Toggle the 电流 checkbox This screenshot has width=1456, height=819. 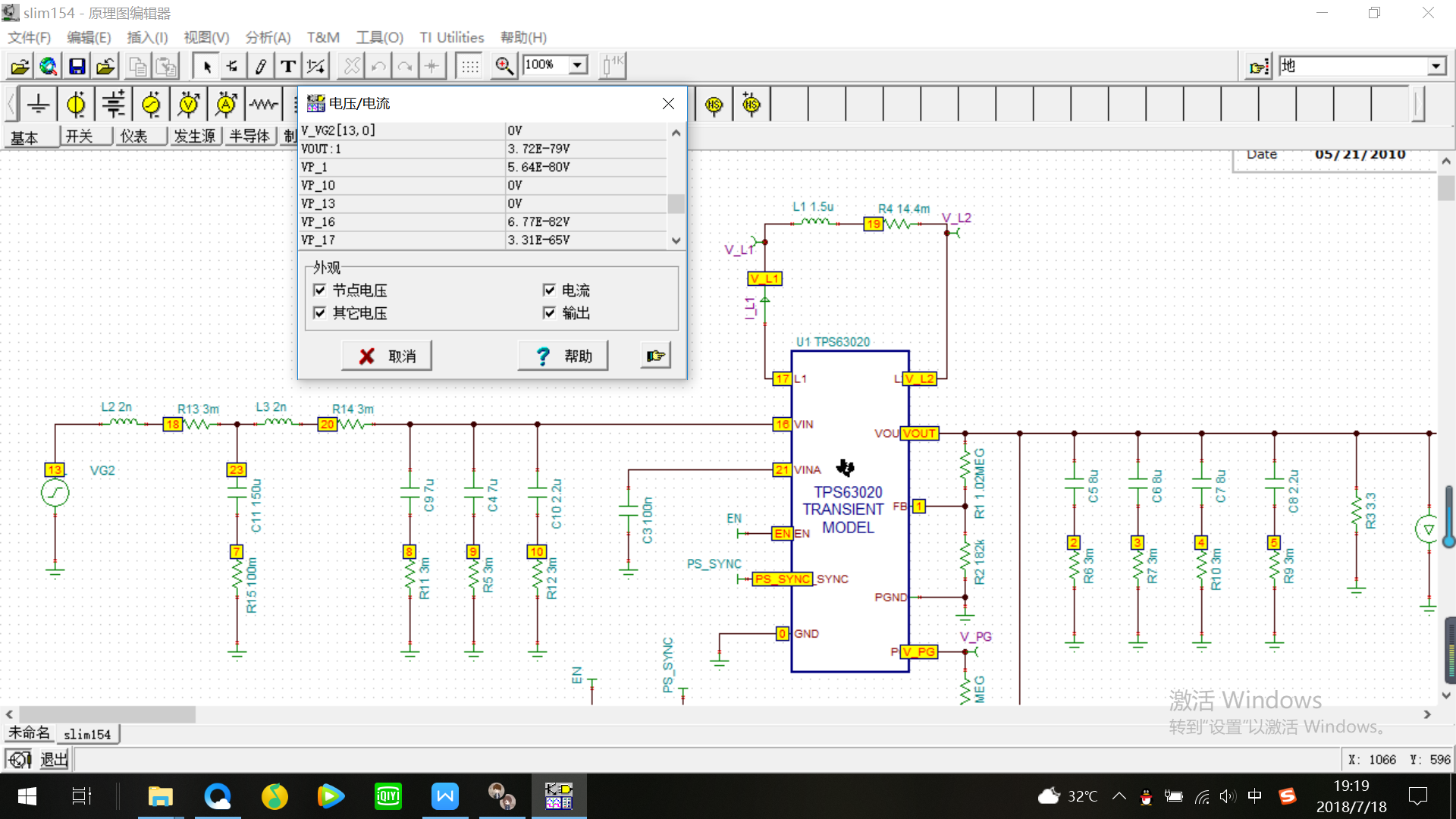tap(550, 290)
